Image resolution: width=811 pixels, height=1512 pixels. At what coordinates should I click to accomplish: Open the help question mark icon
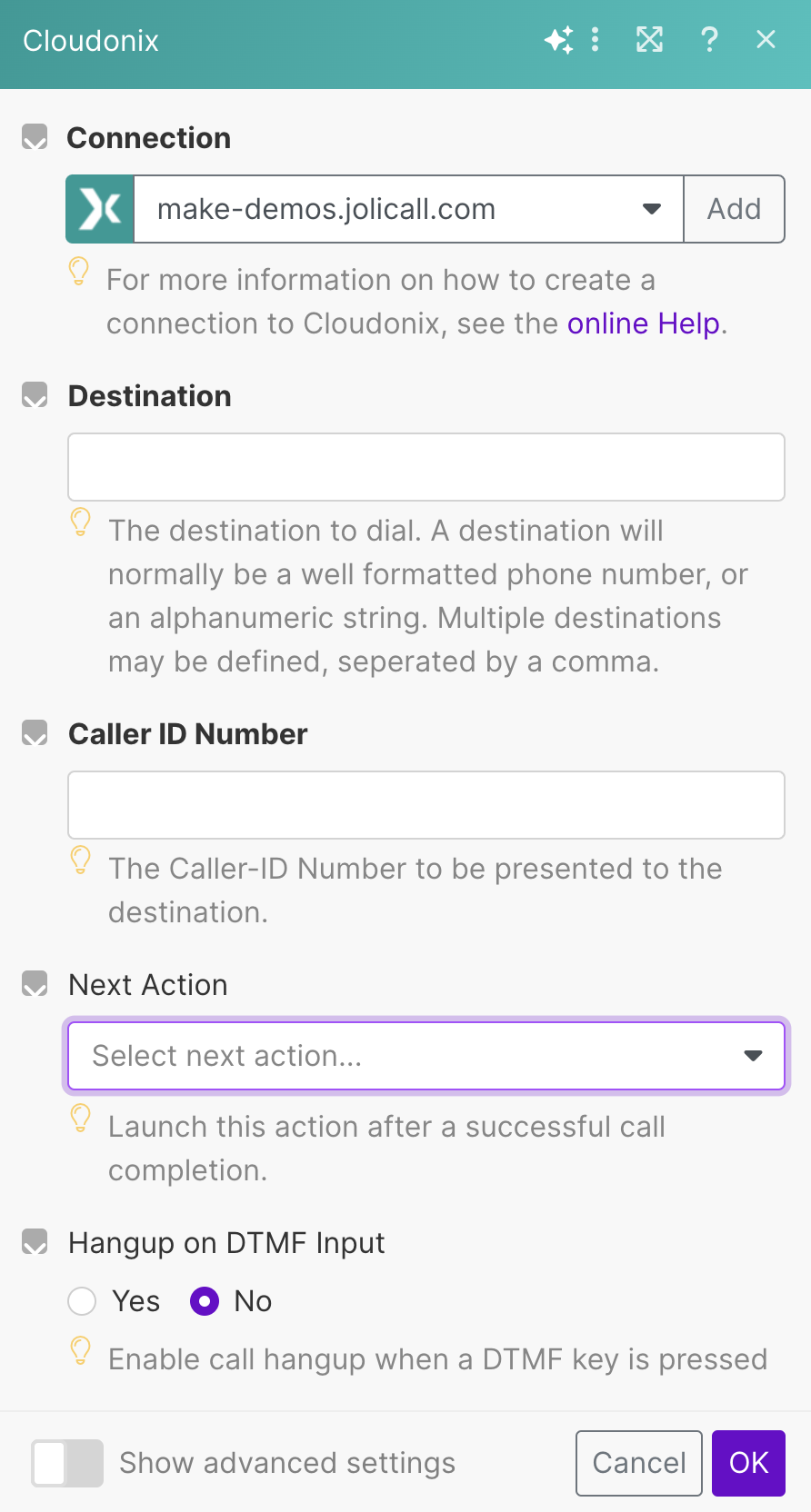[x=709, y=40]
